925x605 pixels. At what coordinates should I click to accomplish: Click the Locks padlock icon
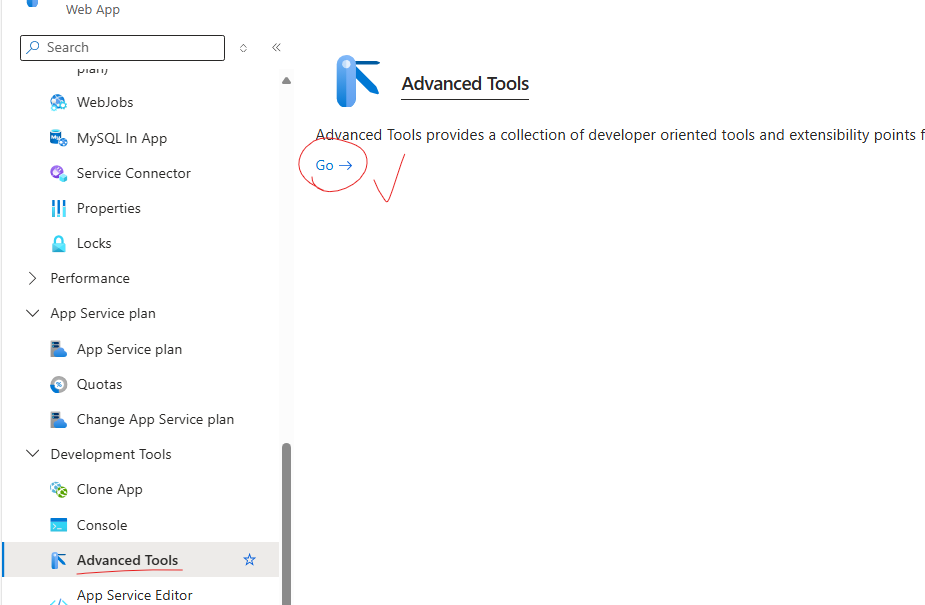(x=58, y=244)
